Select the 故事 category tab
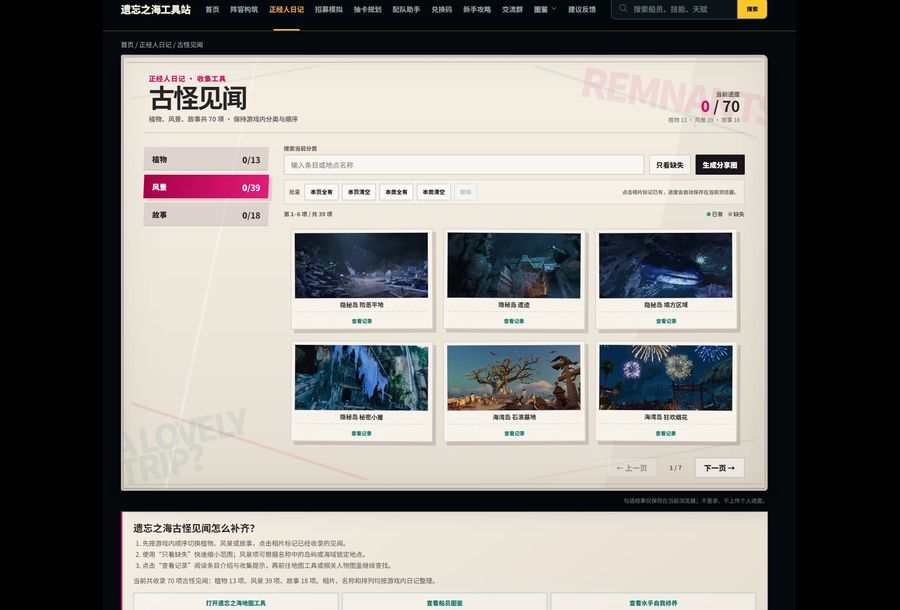The image size is (900, 610). point(206,215)
